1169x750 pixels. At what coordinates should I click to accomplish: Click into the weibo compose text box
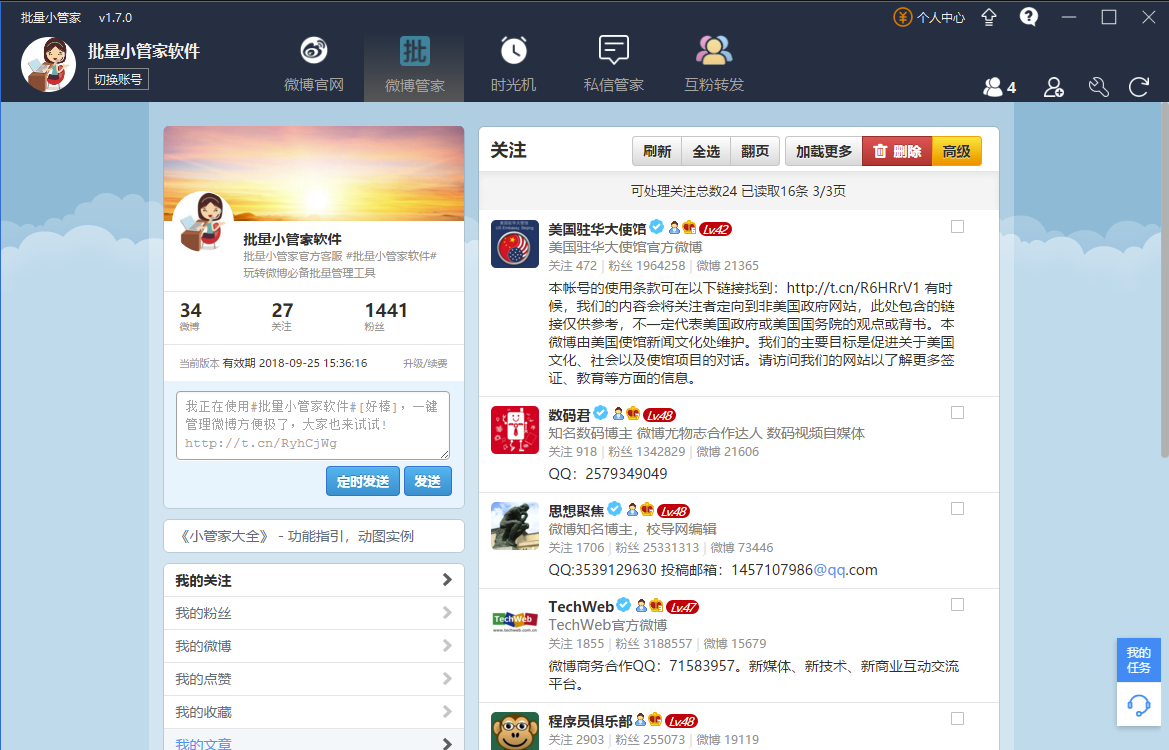tap(313, 425)
